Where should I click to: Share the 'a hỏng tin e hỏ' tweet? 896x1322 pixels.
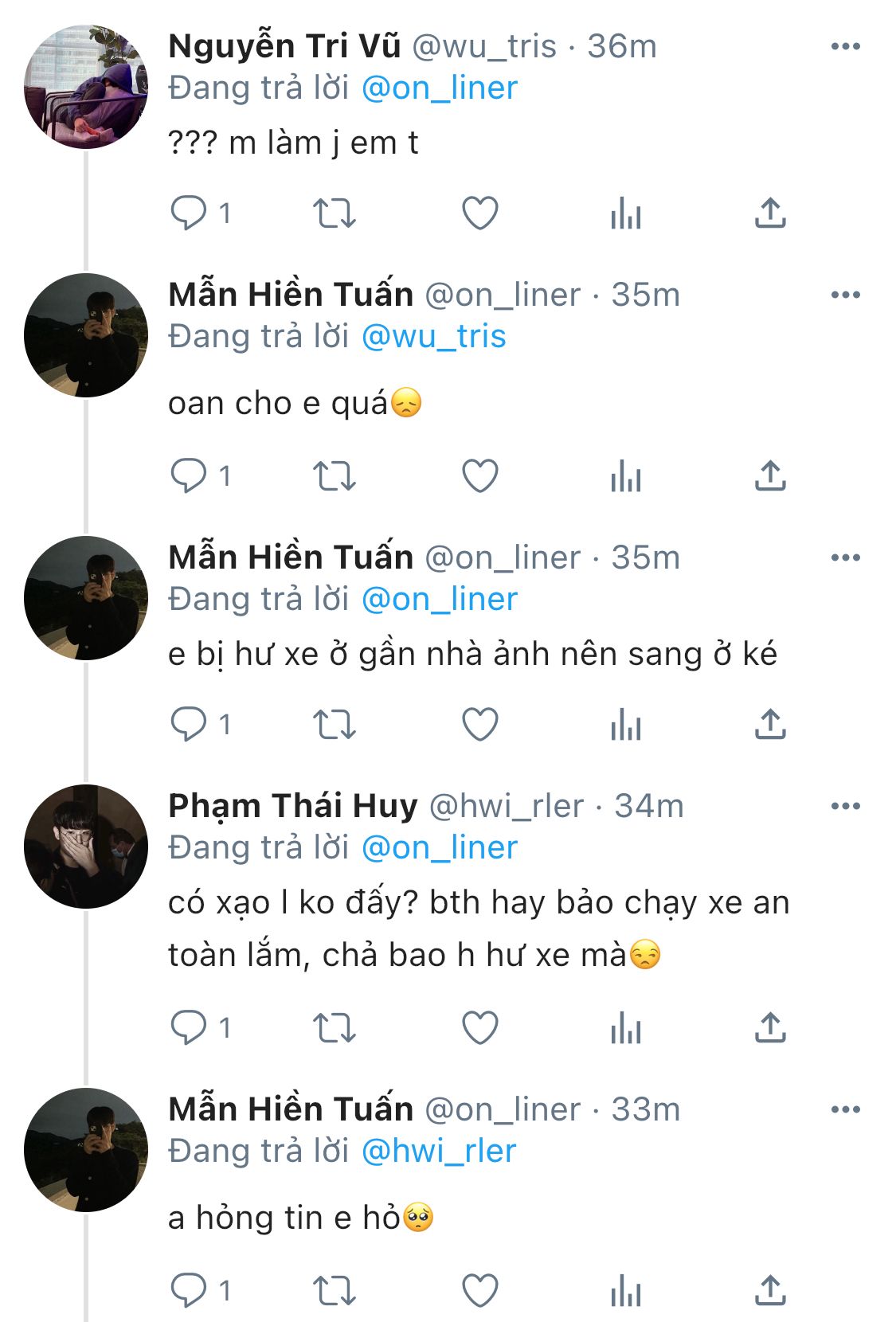[x=770, y=1290]
